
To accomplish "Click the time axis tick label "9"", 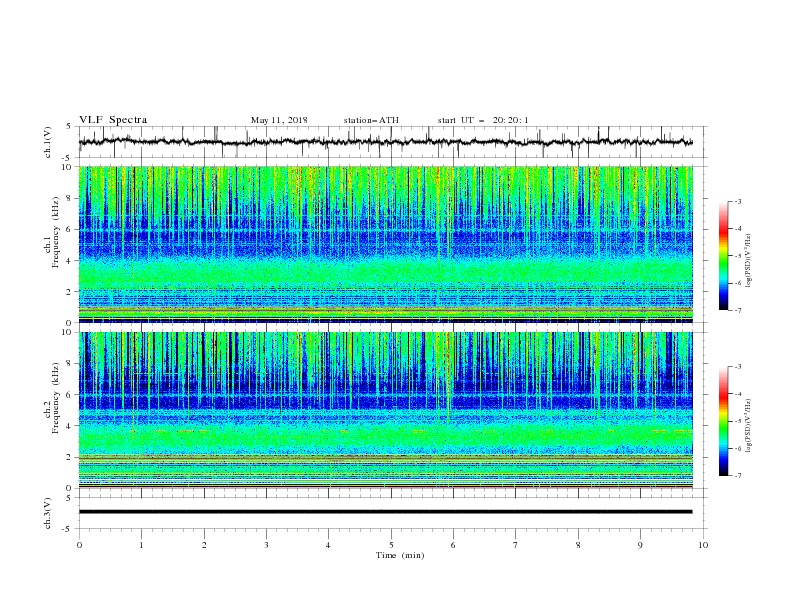I will point(640,545).
